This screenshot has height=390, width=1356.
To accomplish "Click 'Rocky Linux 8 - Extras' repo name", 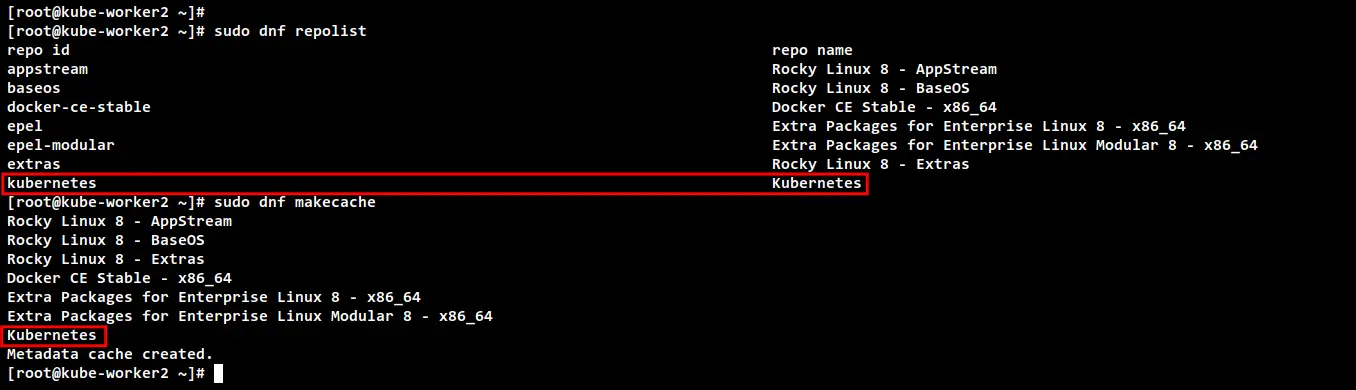I will [871, 164].
